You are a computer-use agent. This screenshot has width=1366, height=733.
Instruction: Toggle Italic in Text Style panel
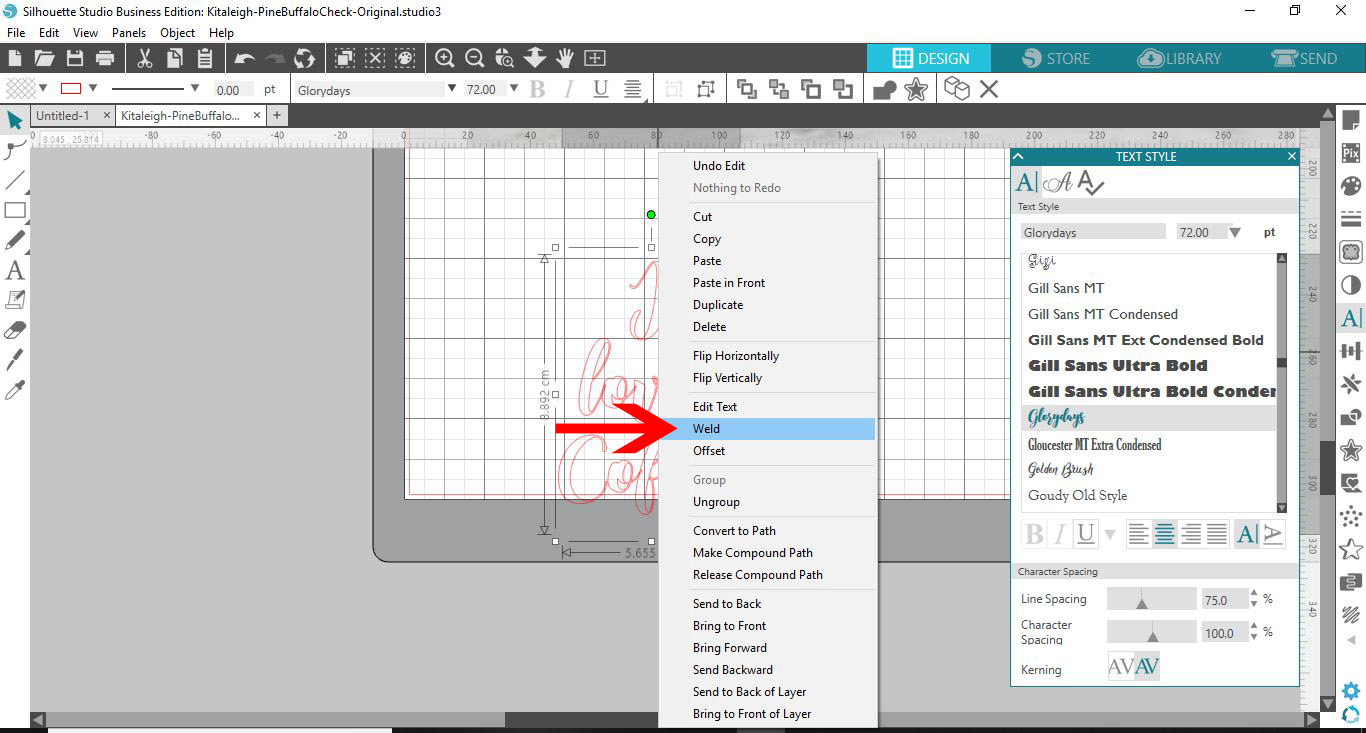[1060, 534]
